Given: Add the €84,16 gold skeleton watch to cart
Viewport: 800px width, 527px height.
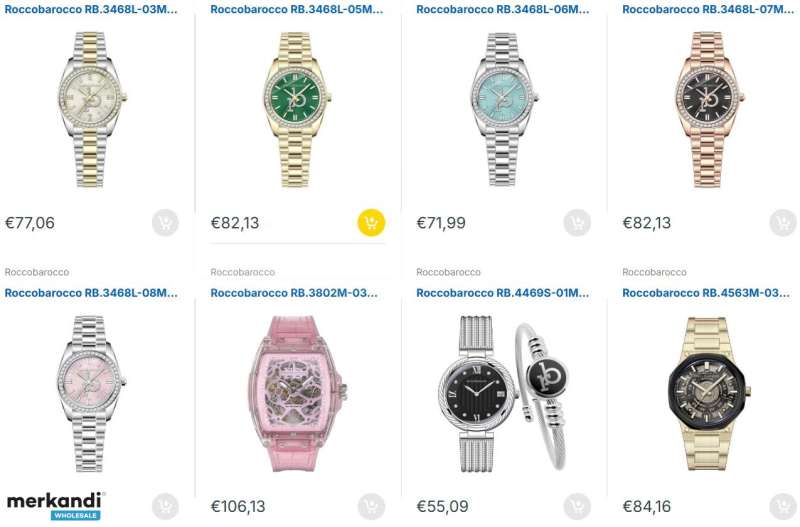Looking at the screenshot, I should point(783,506).
